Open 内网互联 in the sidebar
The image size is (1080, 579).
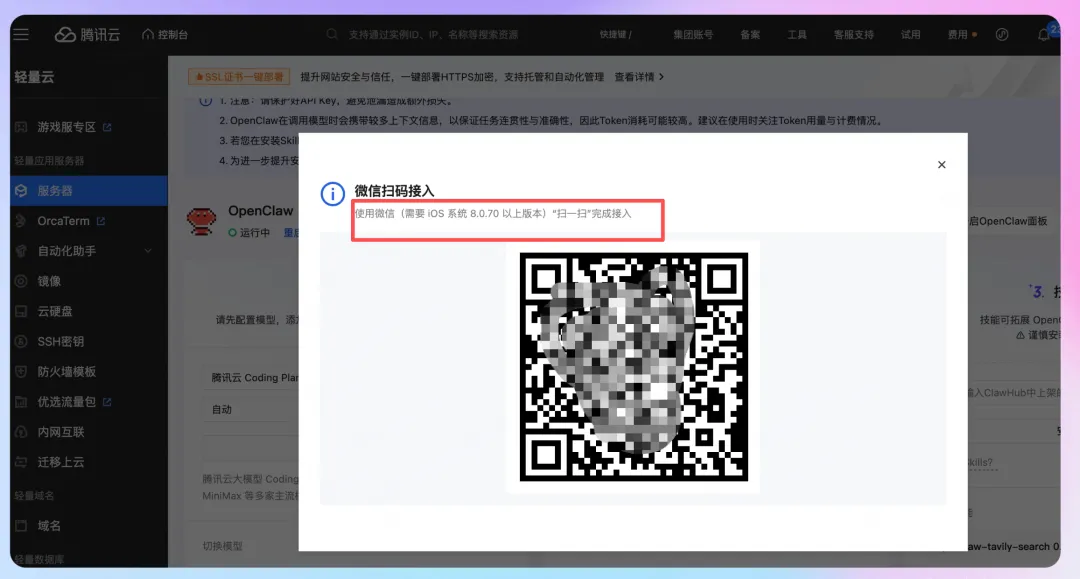click(61, 432)
